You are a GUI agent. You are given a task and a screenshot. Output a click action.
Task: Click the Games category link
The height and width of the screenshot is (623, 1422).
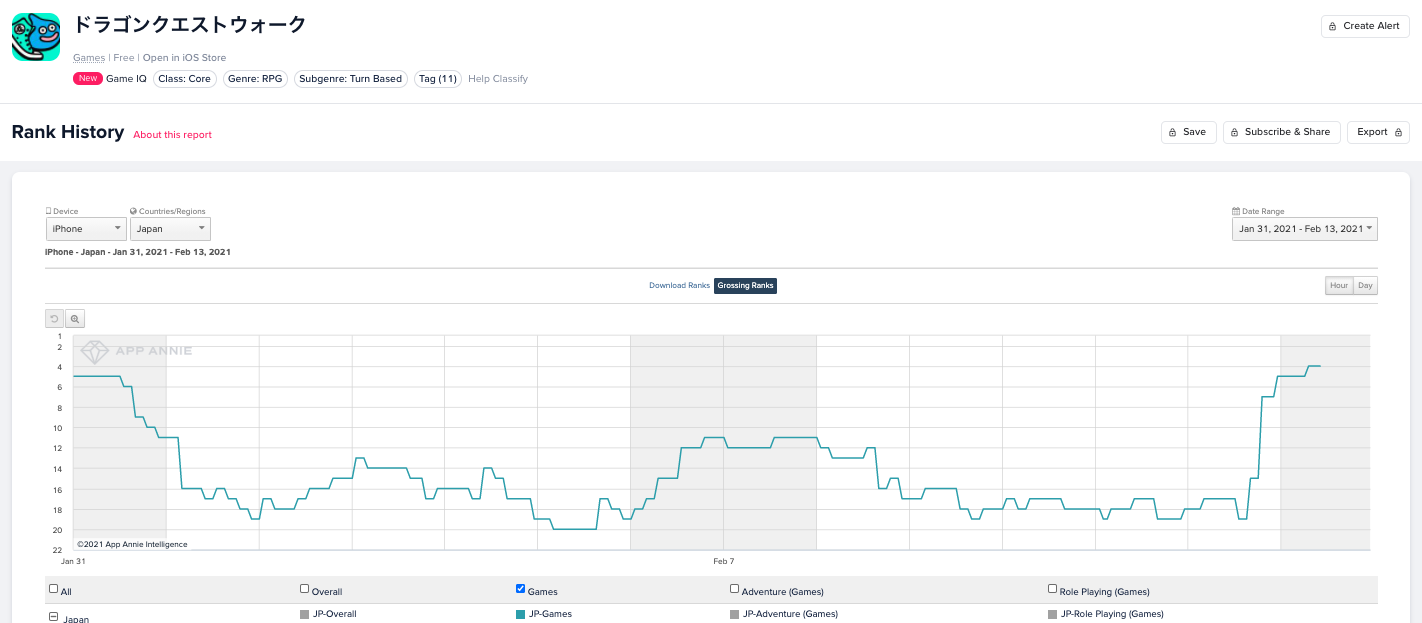click(89, 58)
